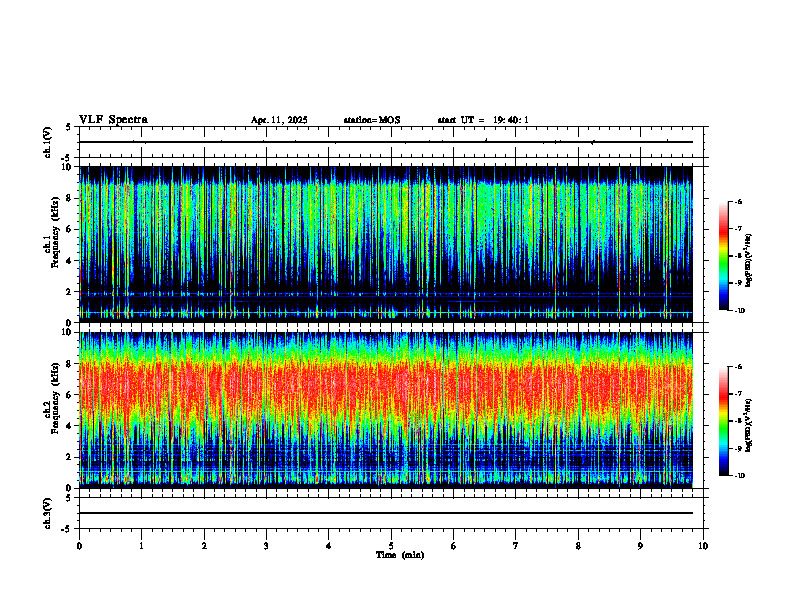
Task: Click the ch.3(V) axis "-5" tick label
Action: coord(67,529)
